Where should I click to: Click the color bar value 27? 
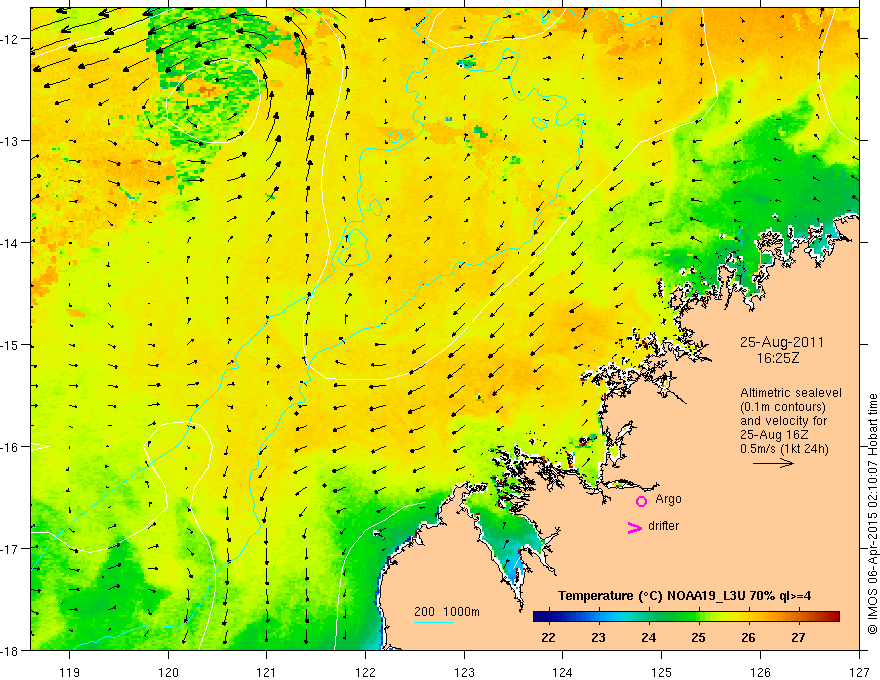(x=798, y=637)
